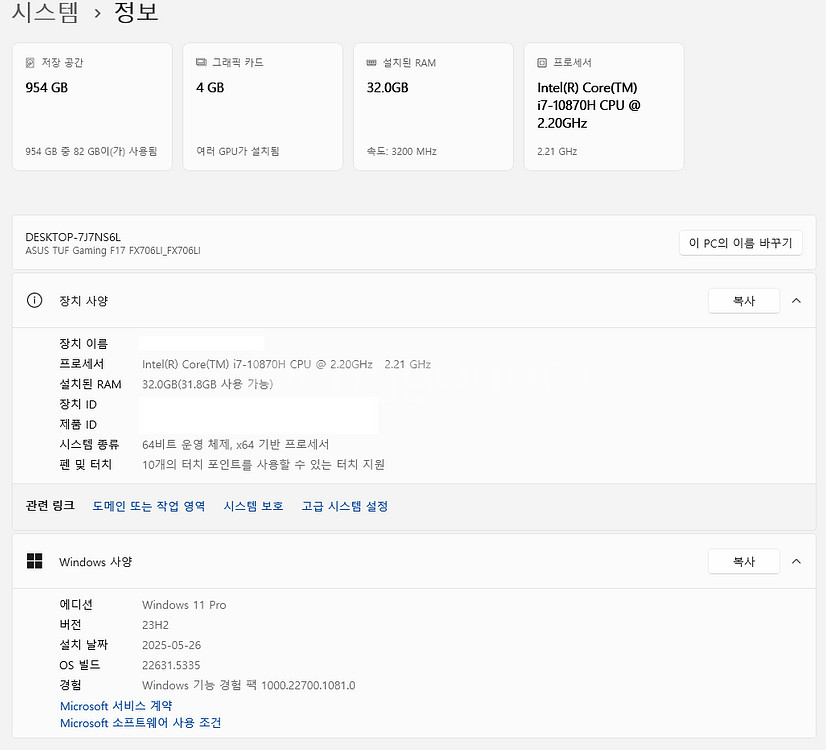
Task: Select Windows 기능 경험 팩 value
Action: point(249,685)
